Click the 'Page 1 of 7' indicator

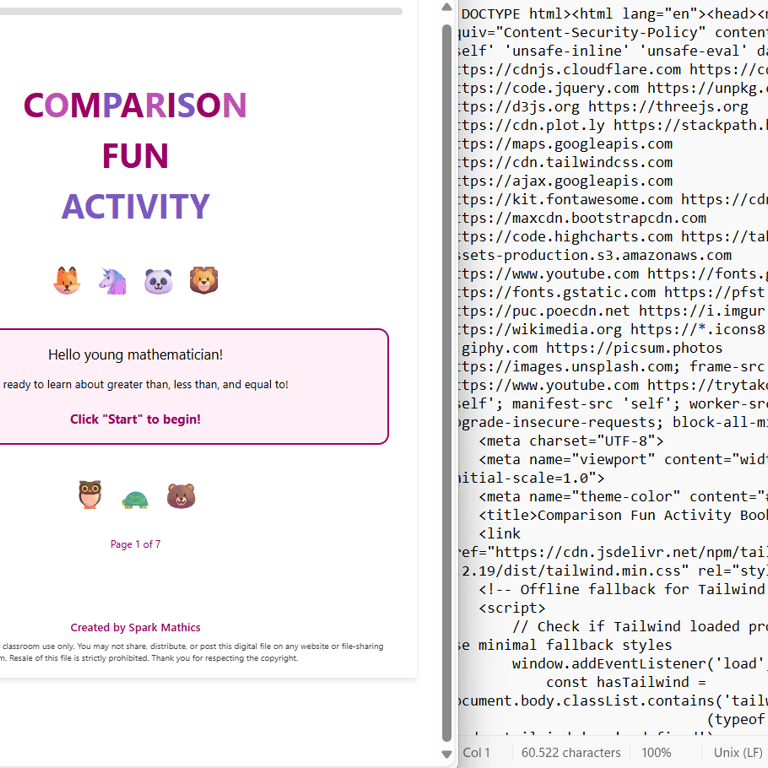135,544
